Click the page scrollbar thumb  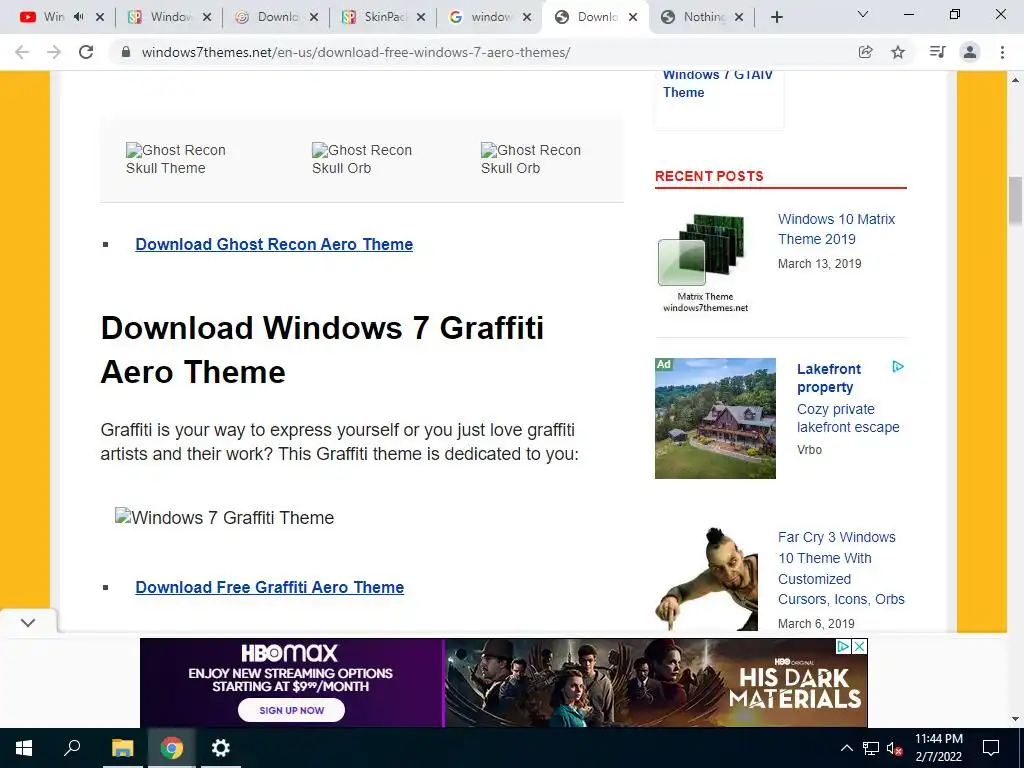tap(1015, 201)
